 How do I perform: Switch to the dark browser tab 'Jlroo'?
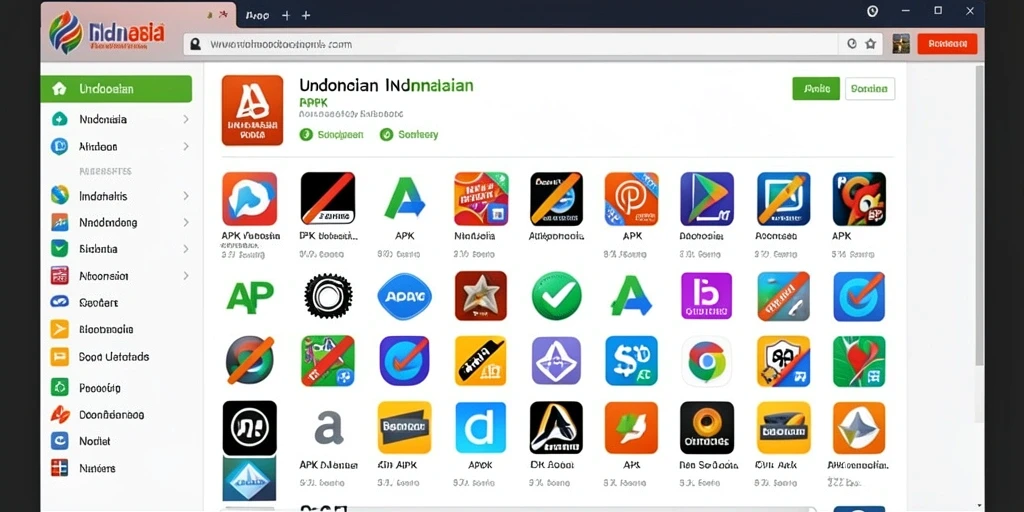coord(258,15)
